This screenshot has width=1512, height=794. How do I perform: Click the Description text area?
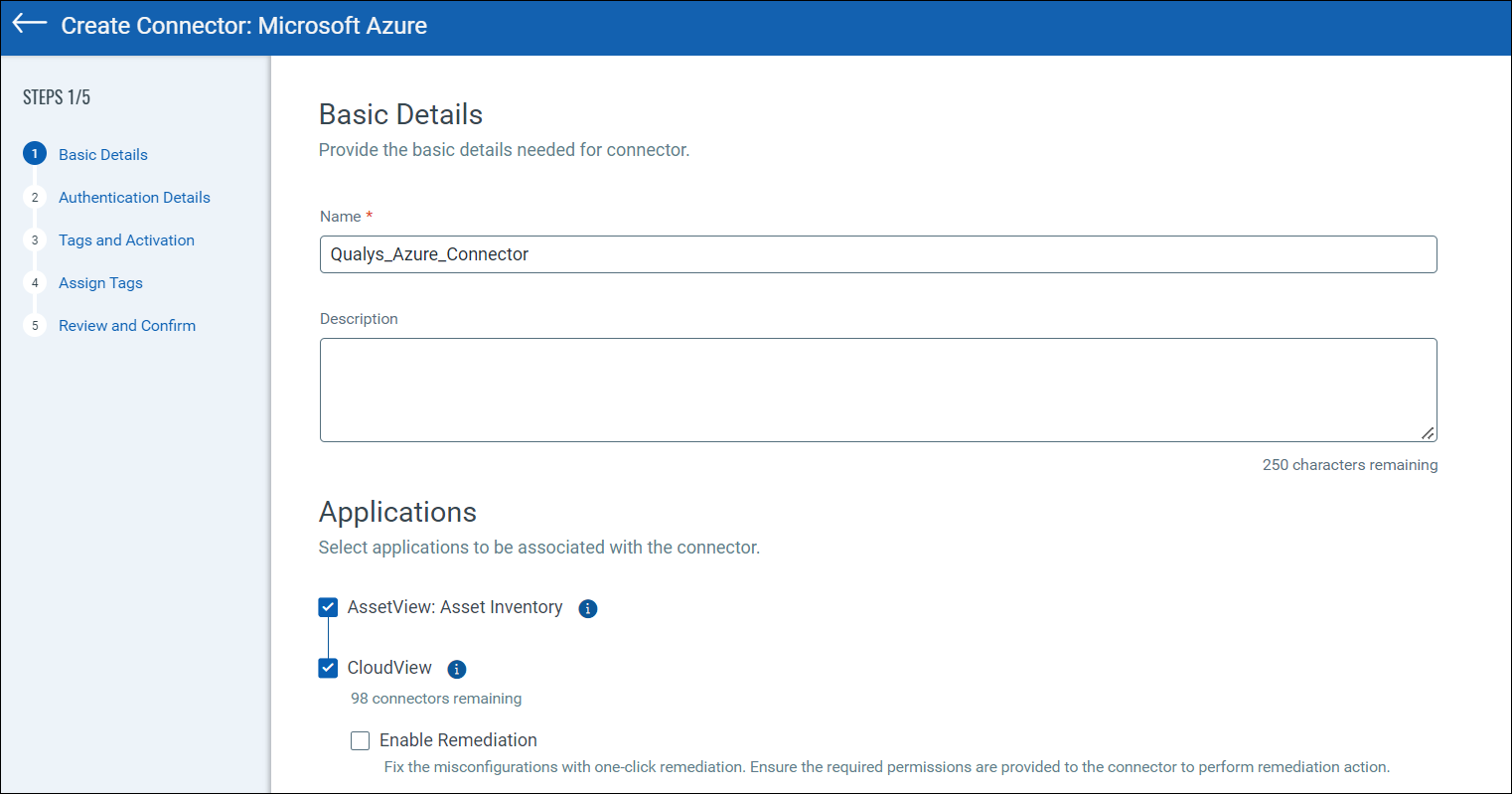[878, 390]
